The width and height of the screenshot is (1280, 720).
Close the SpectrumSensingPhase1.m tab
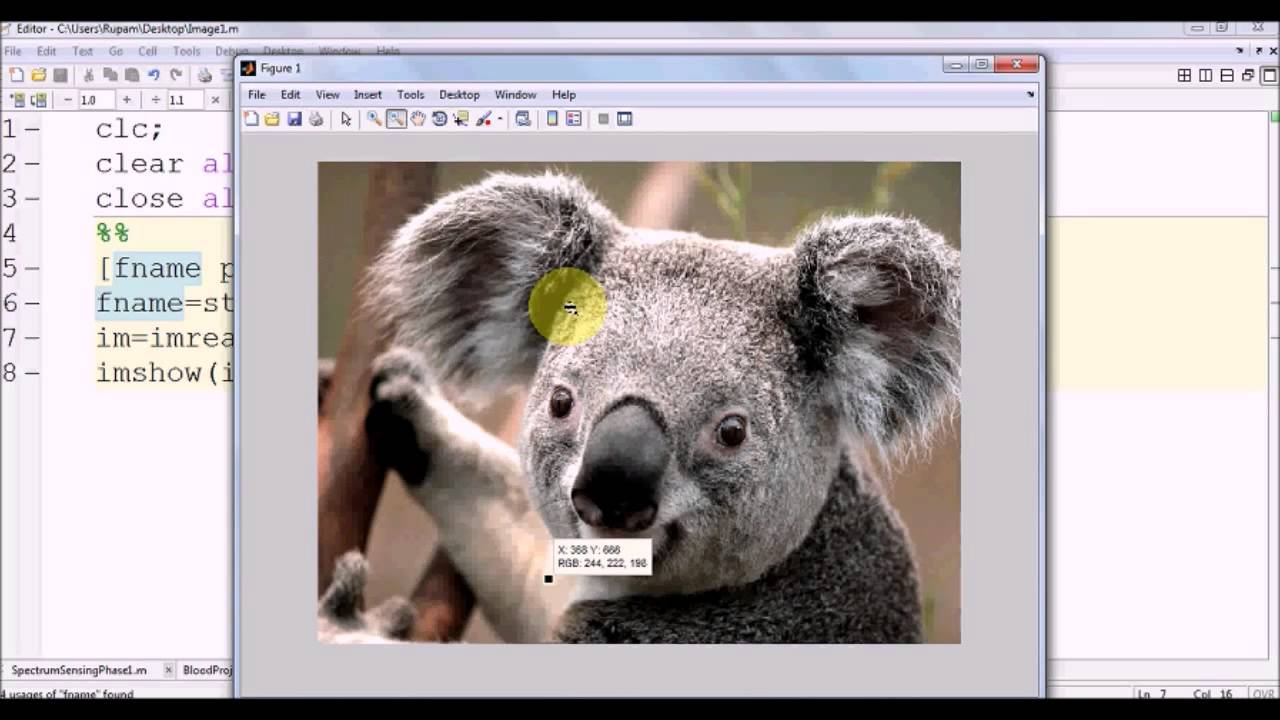pos(168,670)
